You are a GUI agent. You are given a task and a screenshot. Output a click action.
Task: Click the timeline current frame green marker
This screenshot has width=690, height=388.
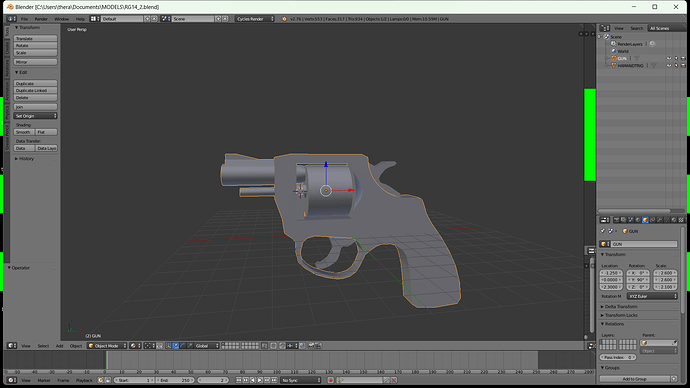coord(106,360)
